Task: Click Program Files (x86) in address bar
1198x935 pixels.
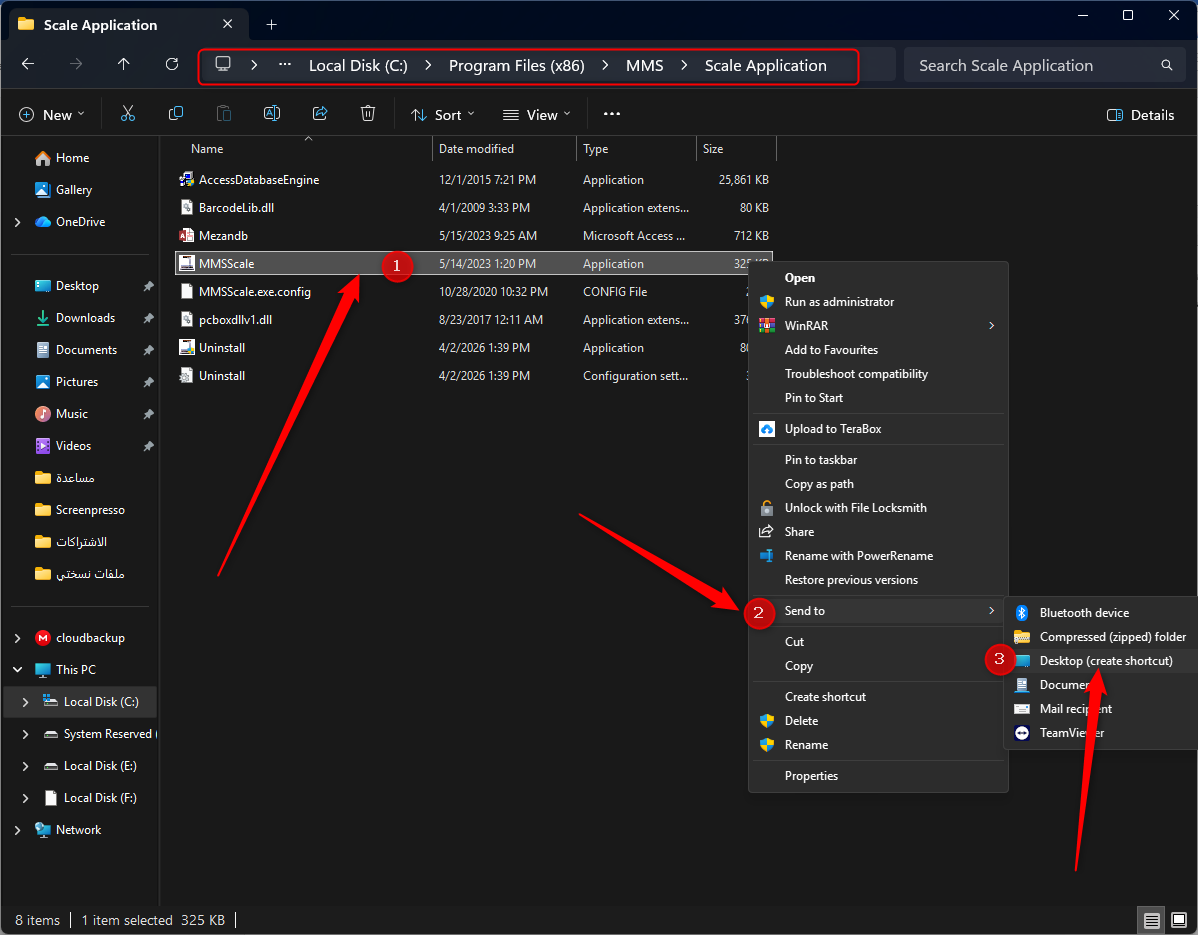Action: click(516, 66)
